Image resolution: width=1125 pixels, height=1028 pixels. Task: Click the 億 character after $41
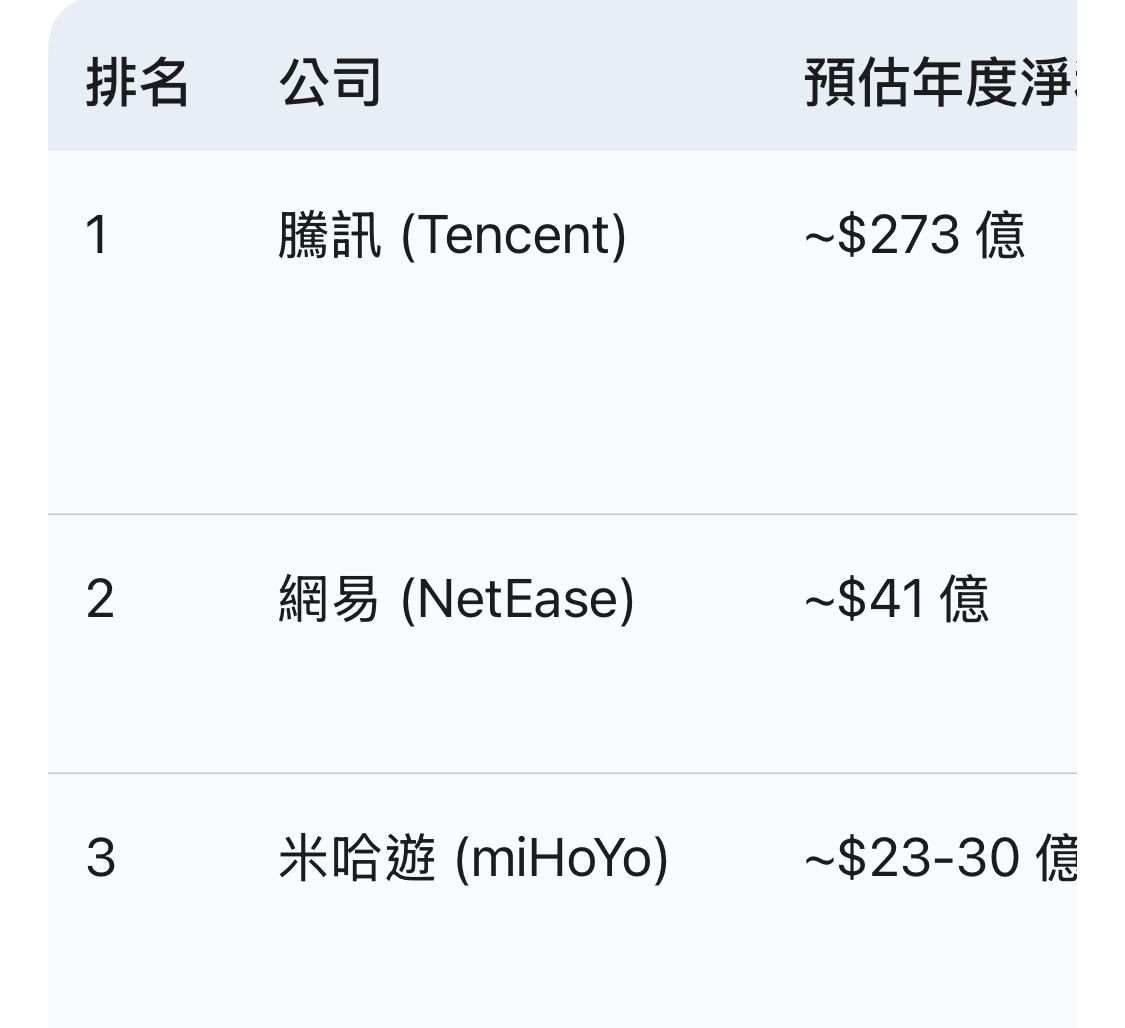[x=965, y=600]
